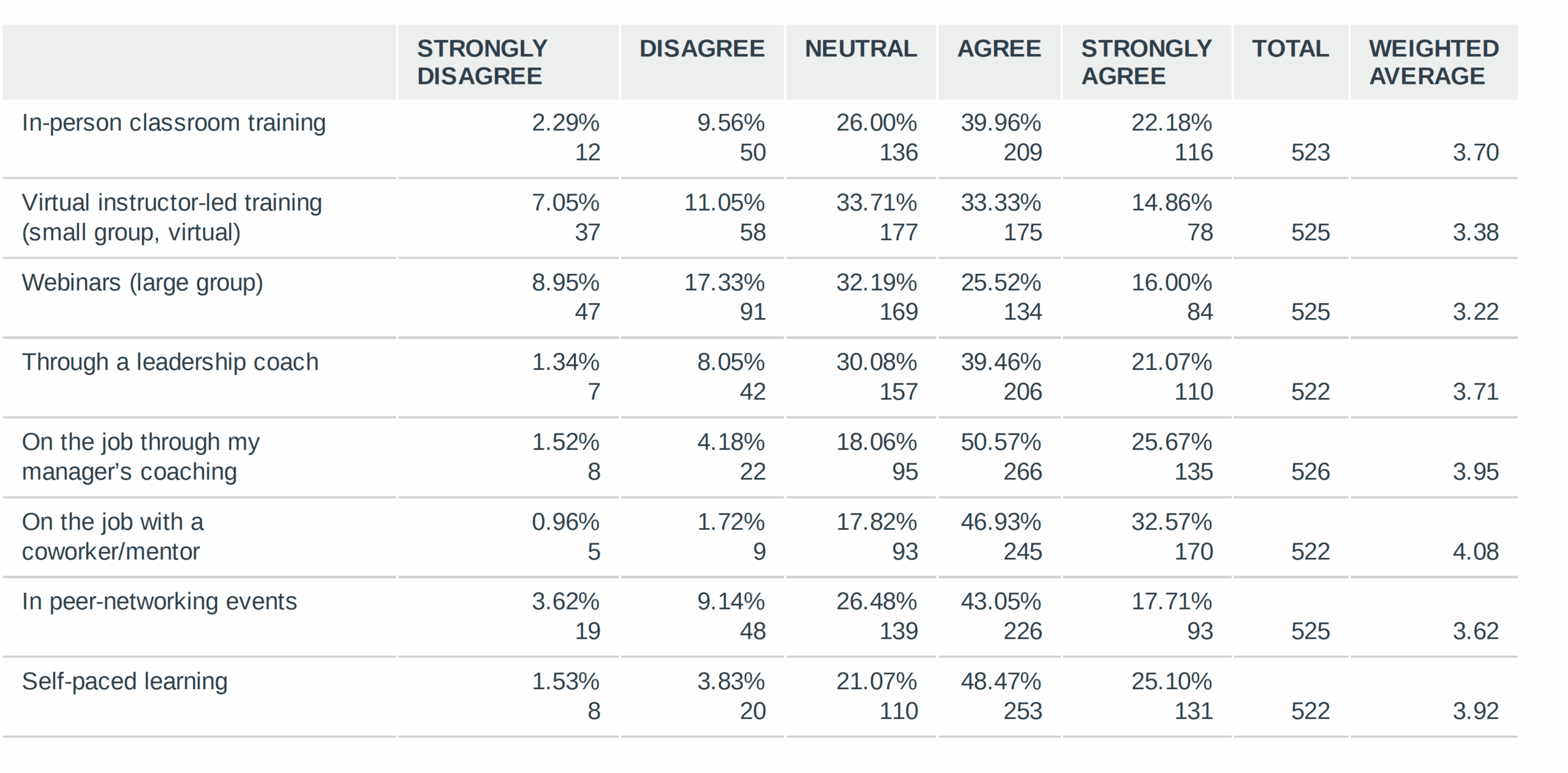Click the 4.08 weighted average value

1476,552
